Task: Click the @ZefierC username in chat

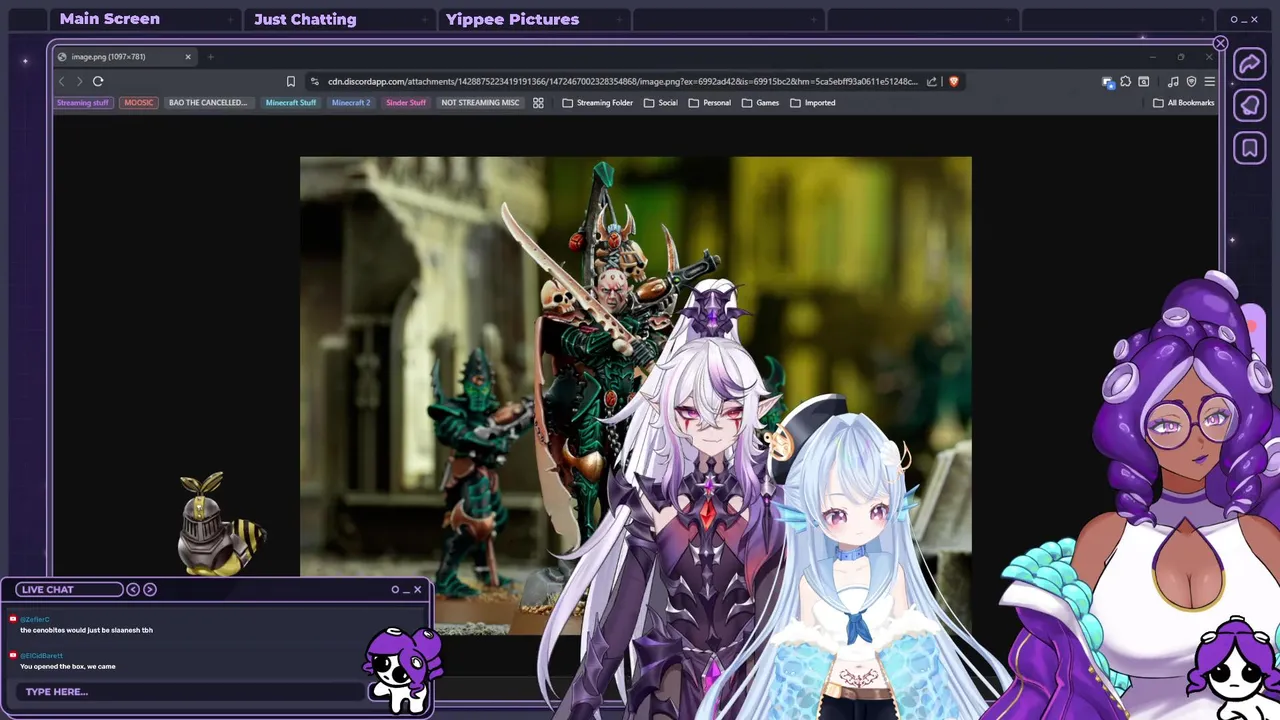Action: (x=35, y=620)
